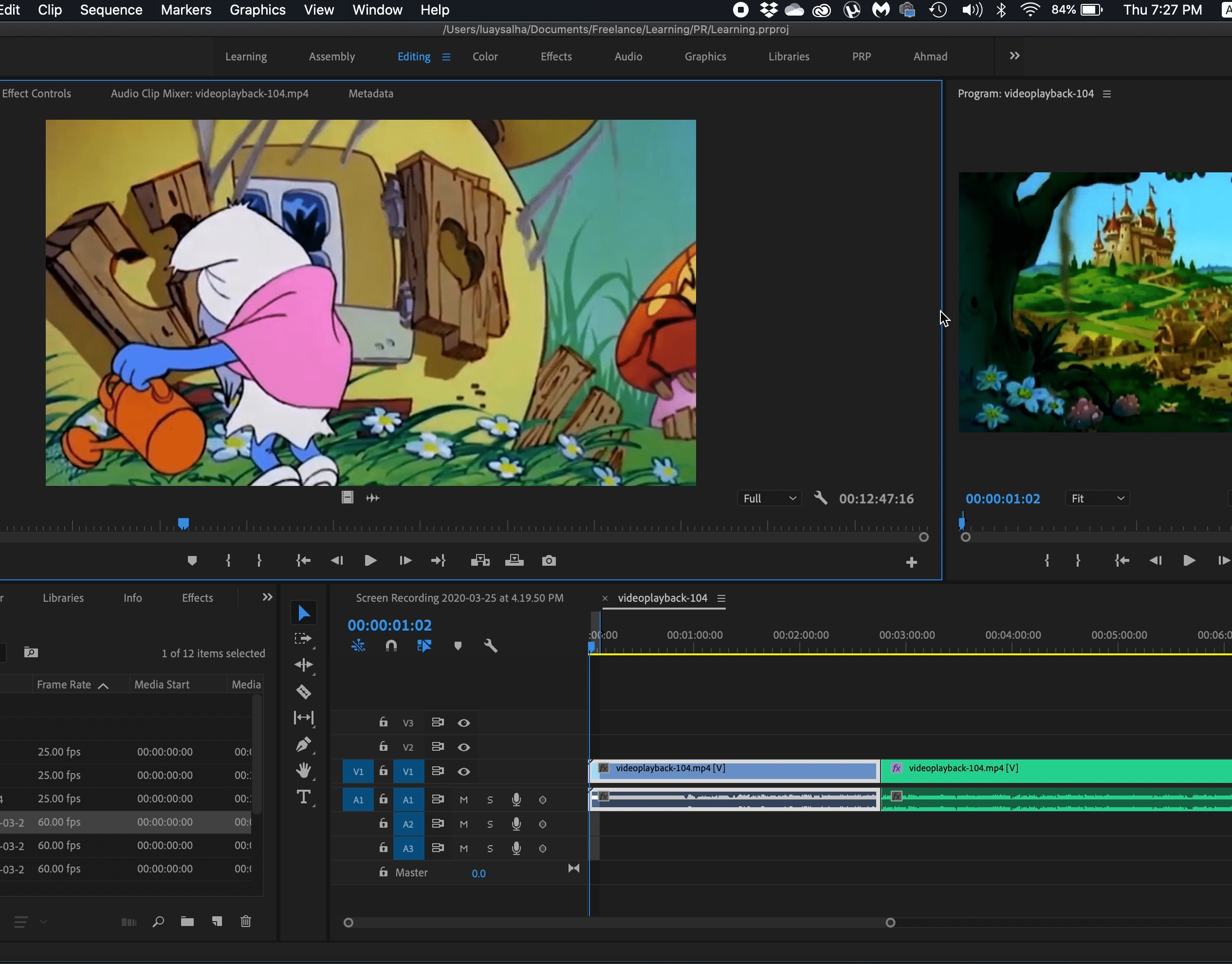Open the Editing workspace menu icon
Screen dimensions: 1232x964
(446, 57)
